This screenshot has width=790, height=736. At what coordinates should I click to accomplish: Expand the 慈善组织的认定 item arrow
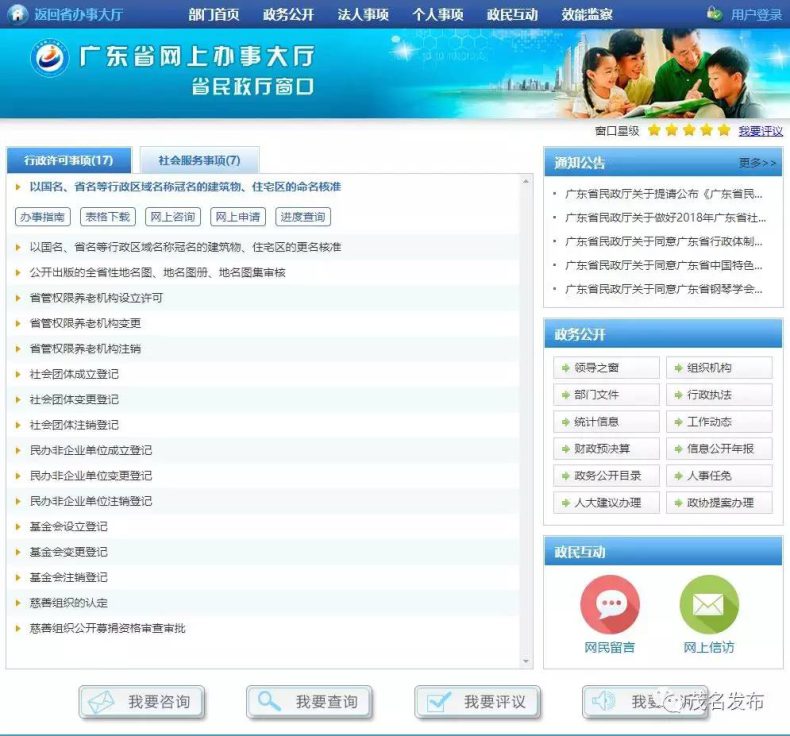[18, 603]
